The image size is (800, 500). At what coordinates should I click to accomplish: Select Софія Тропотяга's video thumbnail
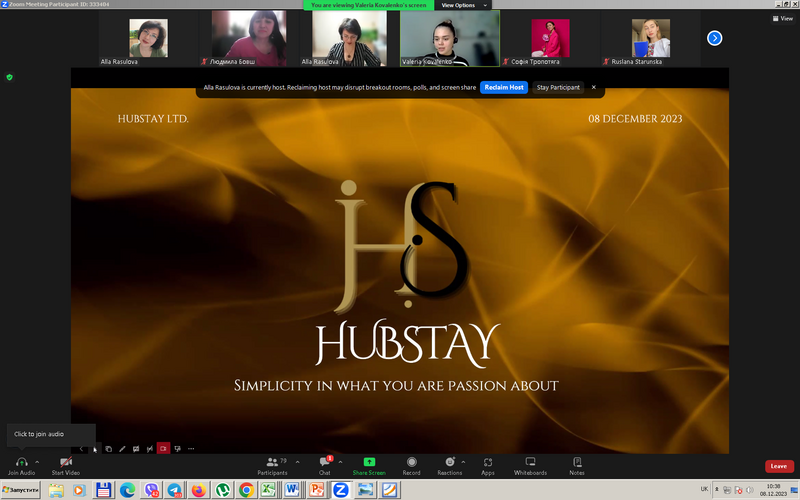click(x=550, y=38)
